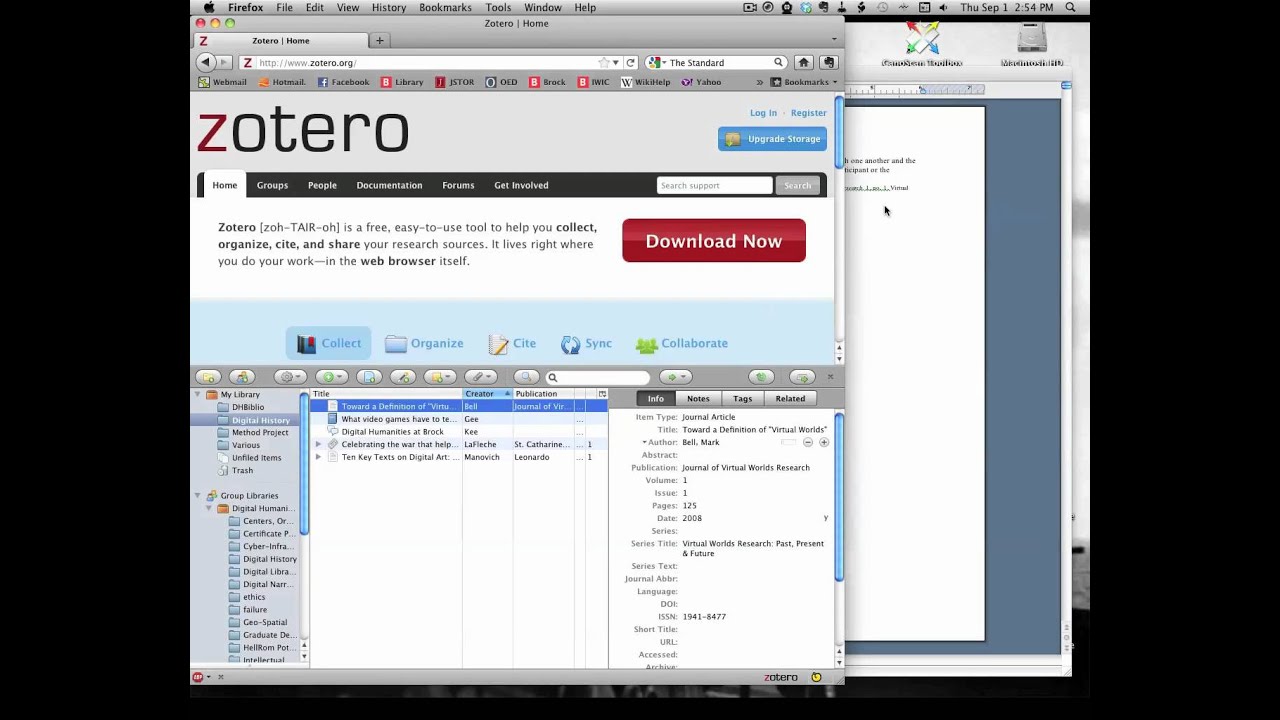Collapse the Group Libraries section
1280x720 pixels.
(x=198, y=496)
